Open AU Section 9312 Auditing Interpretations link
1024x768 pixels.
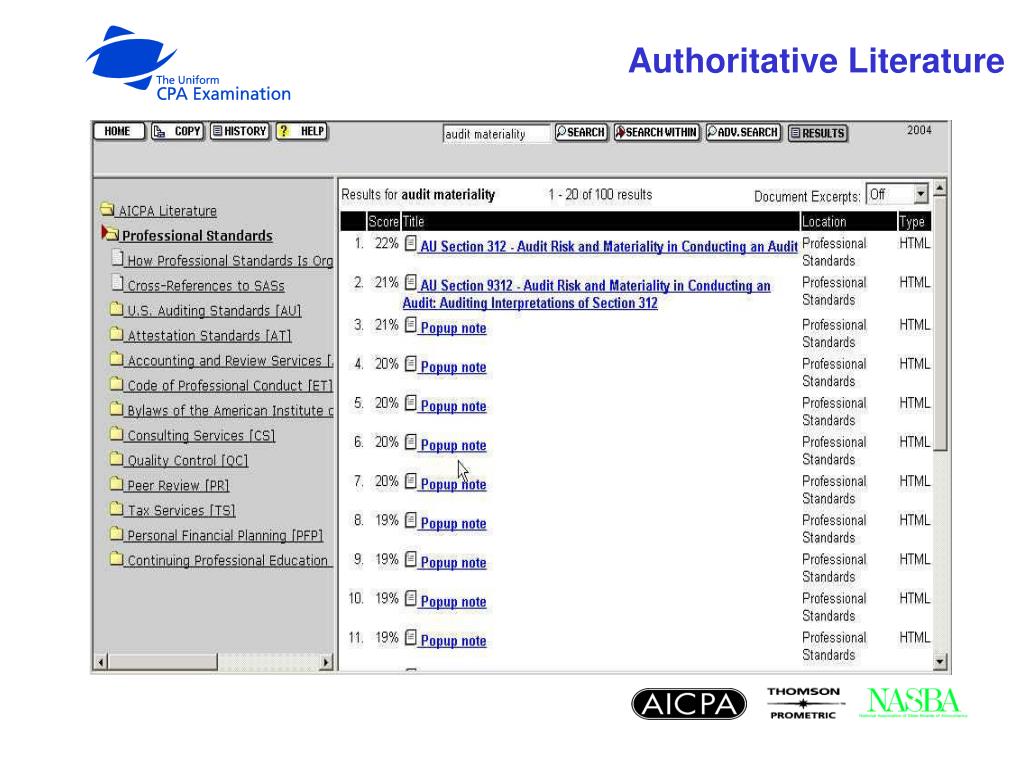tap(586, 294)
